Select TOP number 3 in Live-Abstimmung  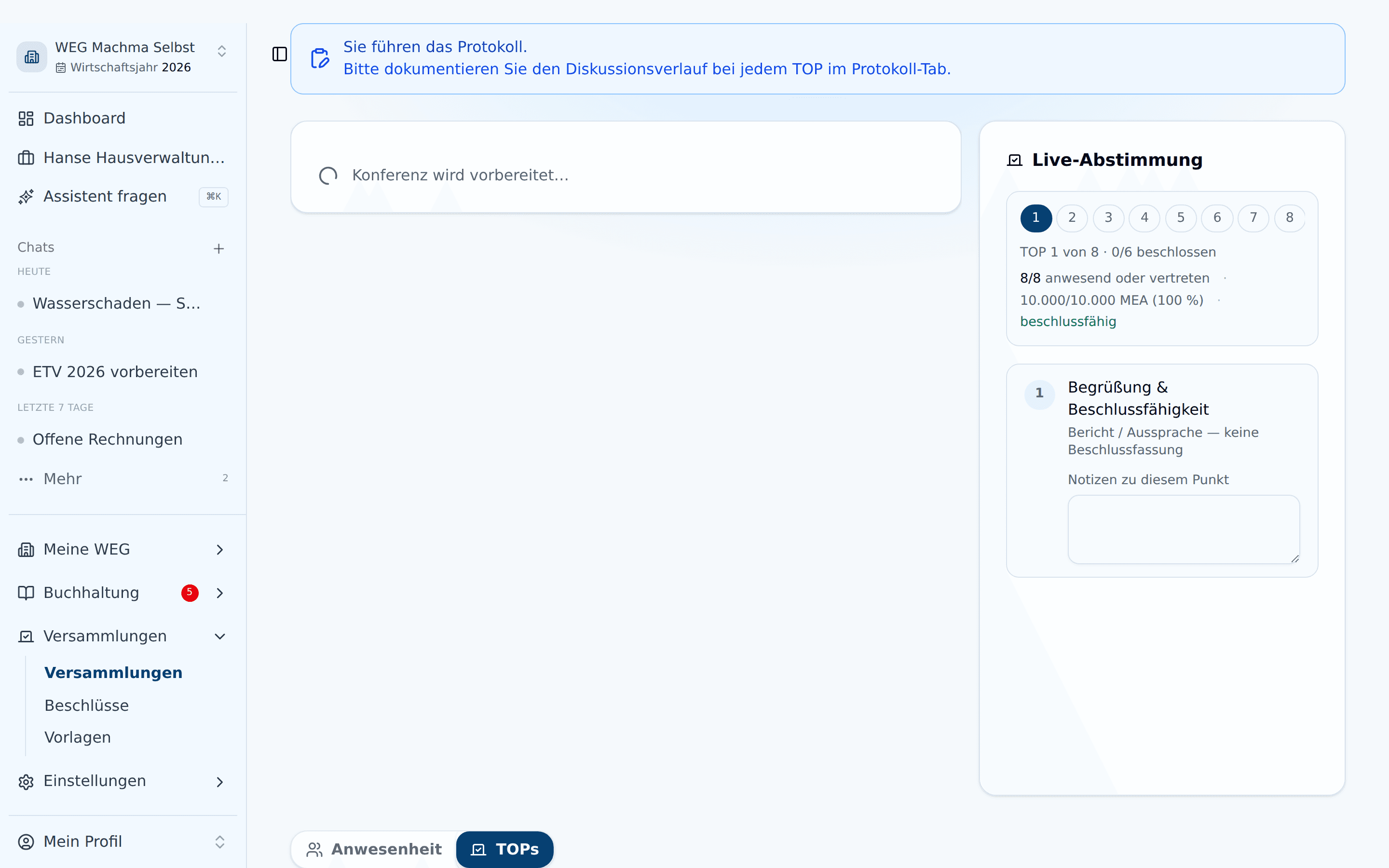coord(1108,218)
